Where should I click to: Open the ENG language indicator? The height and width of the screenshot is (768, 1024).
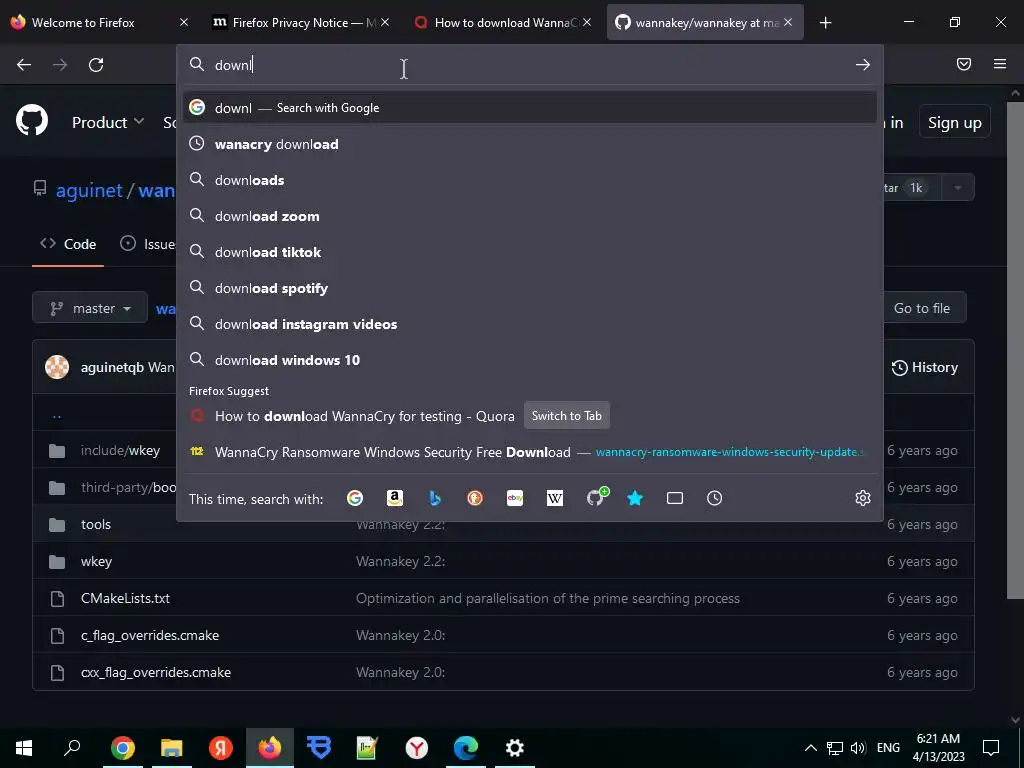pos(888,748)
